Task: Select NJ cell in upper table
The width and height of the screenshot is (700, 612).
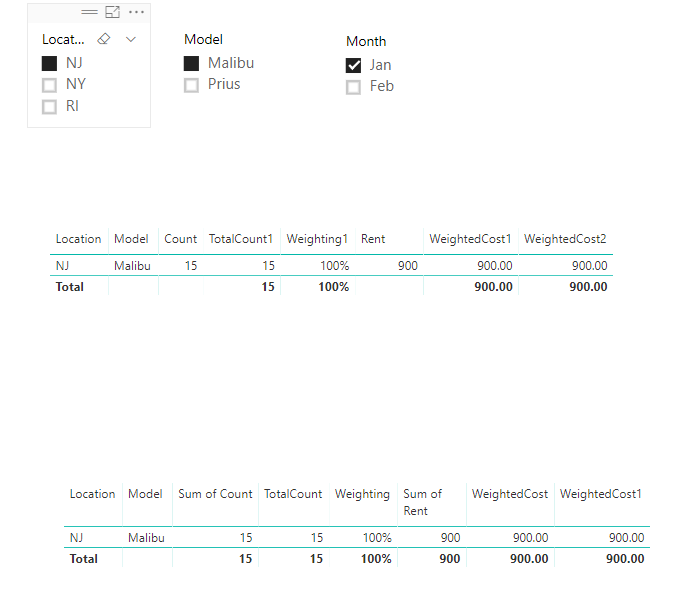Action: coord(62,266)
